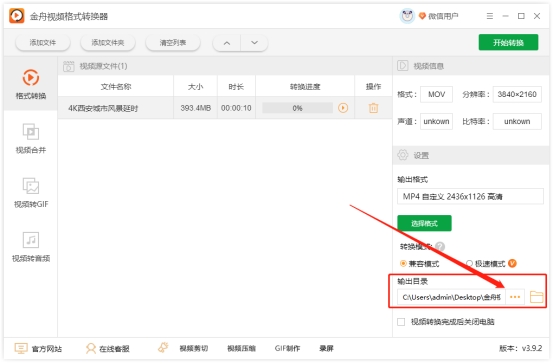Screen dimensions: 553x364
Task: Open the 视频压缩 tool link
Action: pos(241,348)
